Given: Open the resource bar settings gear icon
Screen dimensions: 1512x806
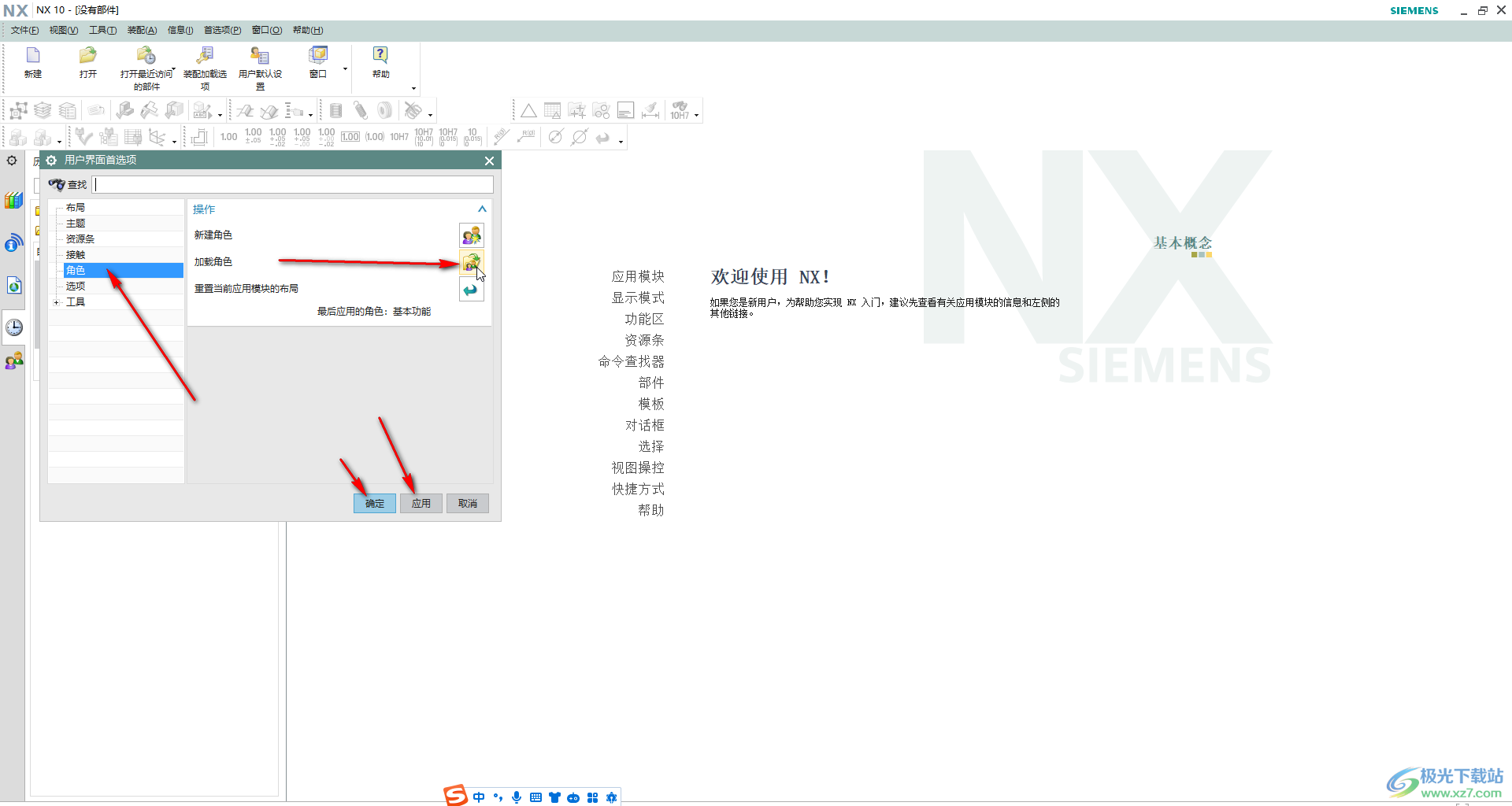Looking at the screenshot, I should click(x=12, y=161).
